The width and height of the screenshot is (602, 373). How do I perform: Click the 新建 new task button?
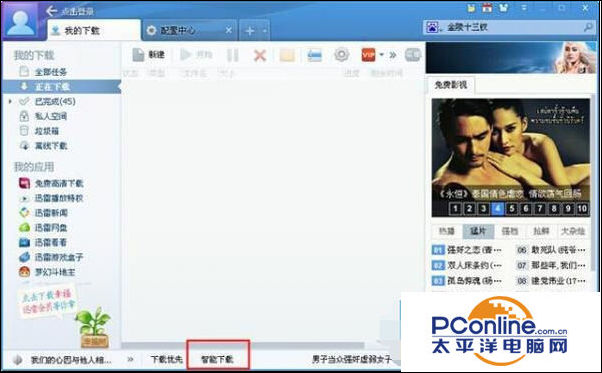tap(148, 55)
